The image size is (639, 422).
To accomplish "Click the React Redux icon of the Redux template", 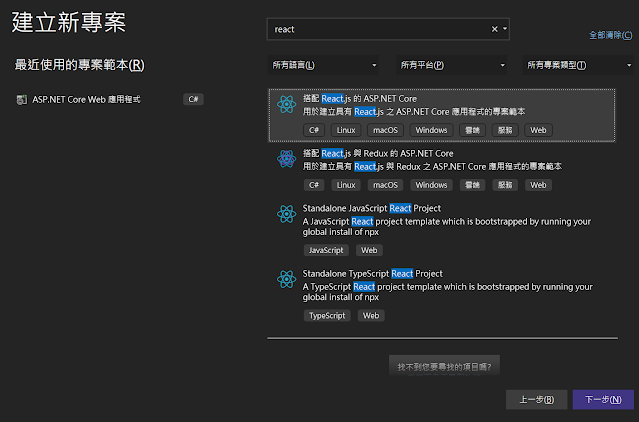I will click(286, 159).
